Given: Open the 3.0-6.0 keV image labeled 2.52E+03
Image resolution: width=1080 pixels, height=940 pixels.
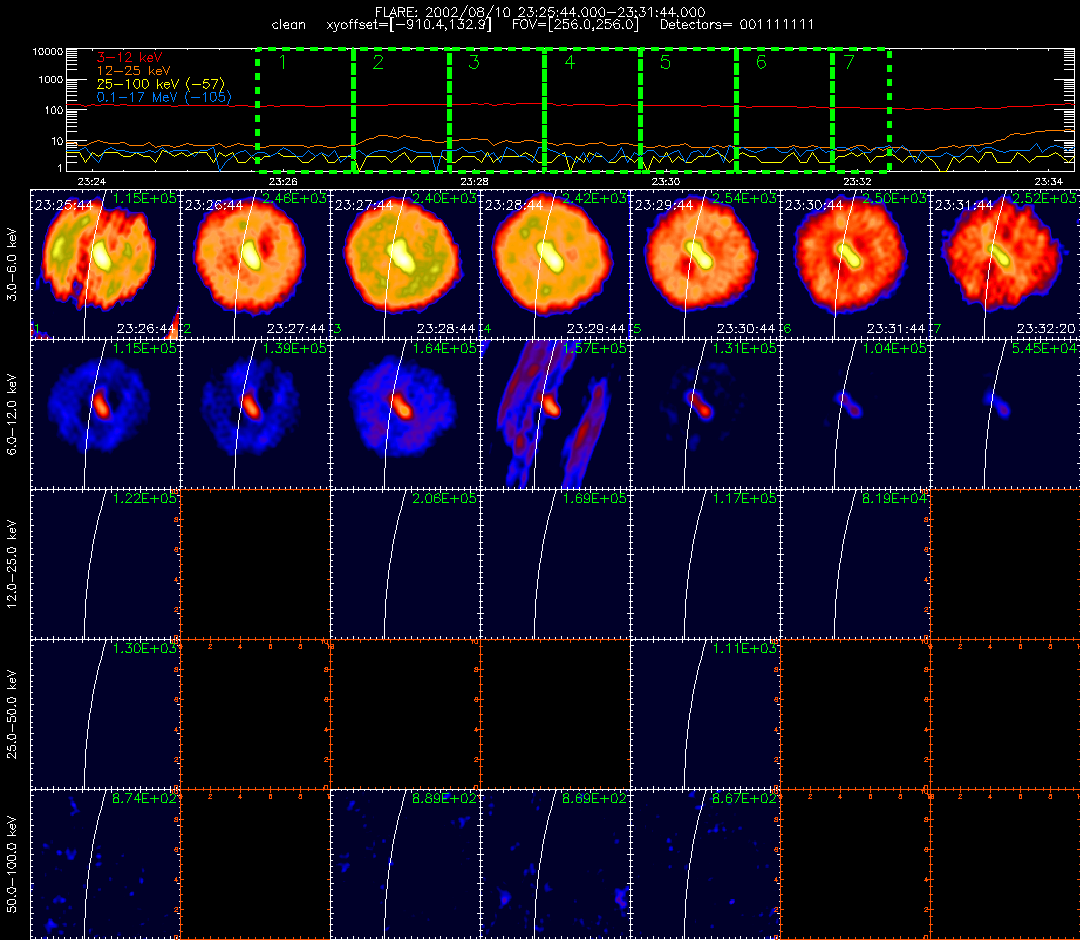Looking at the screenshot, I should [x=1006, y=264].
